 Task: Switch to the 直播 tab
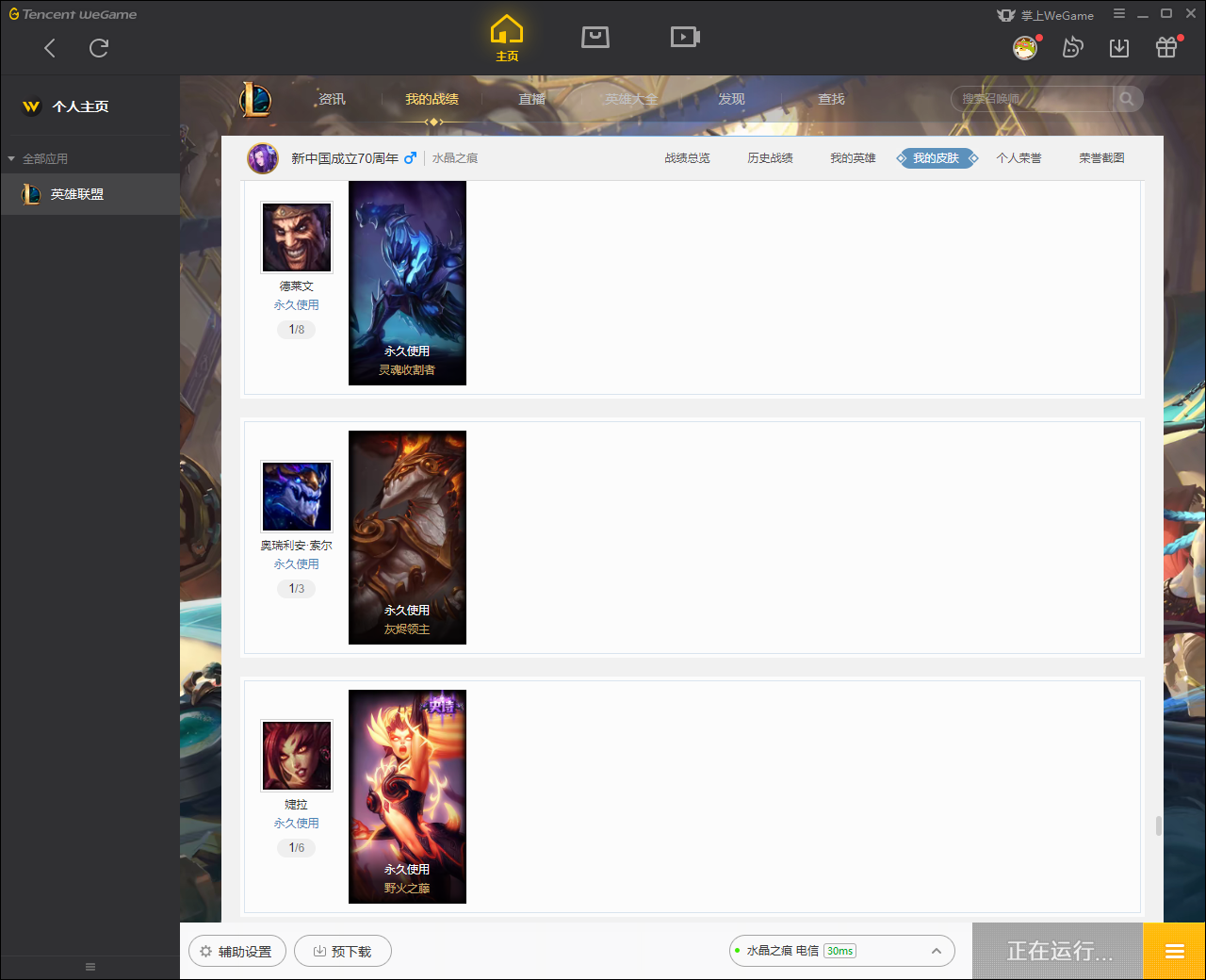click(531, 99)
